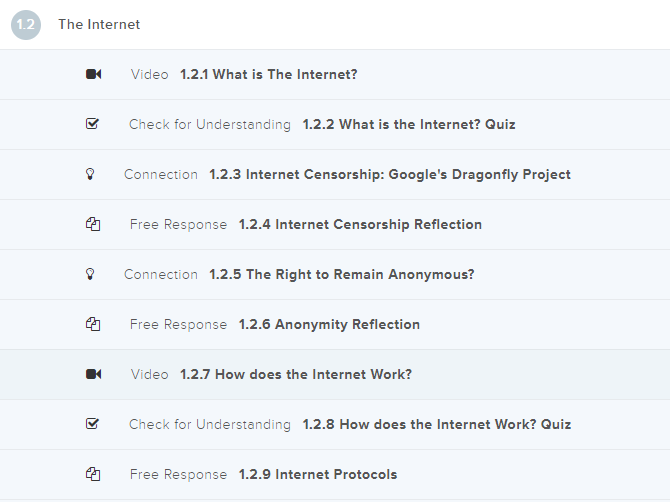Click the free response icon beside 1.2.4
The width and height of the screenshot is (670, 502).
pyautogui.click(x=93, y=224)
